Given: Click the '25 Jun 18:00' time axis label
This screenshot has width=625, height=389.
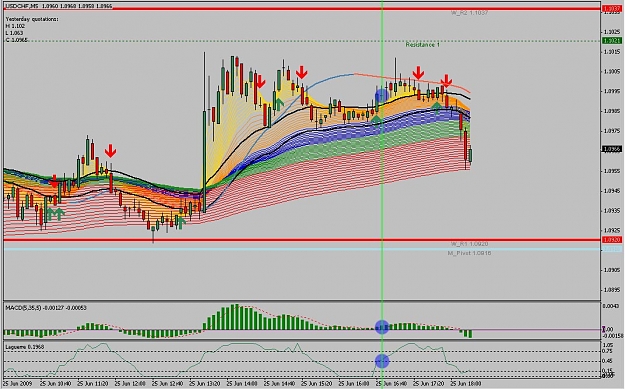Looking at the screenshot, I should pos(466,384).
